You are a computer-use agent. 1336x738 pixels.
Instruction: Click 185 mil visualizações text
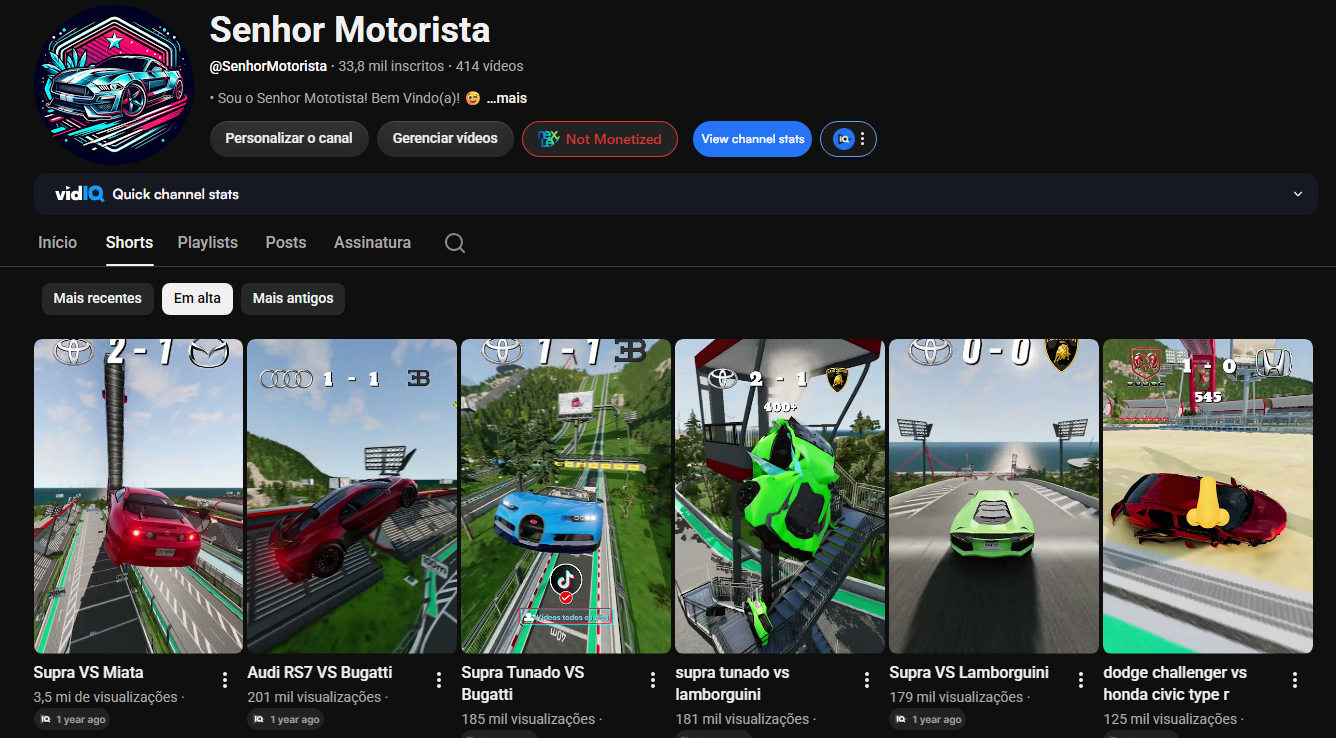[529, 719]
